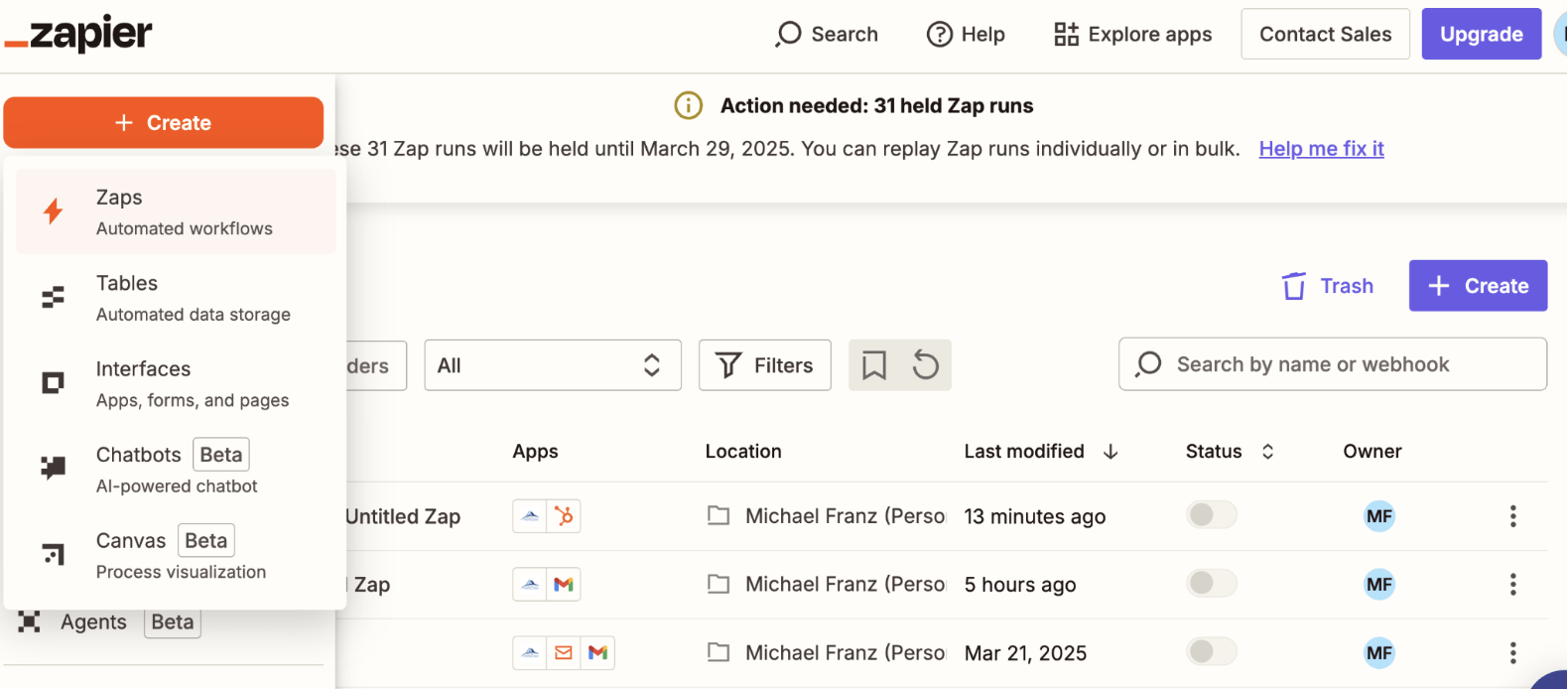The image size is (1568, 689).
Task: Click the Zapier logo
Action: (78, 35)
